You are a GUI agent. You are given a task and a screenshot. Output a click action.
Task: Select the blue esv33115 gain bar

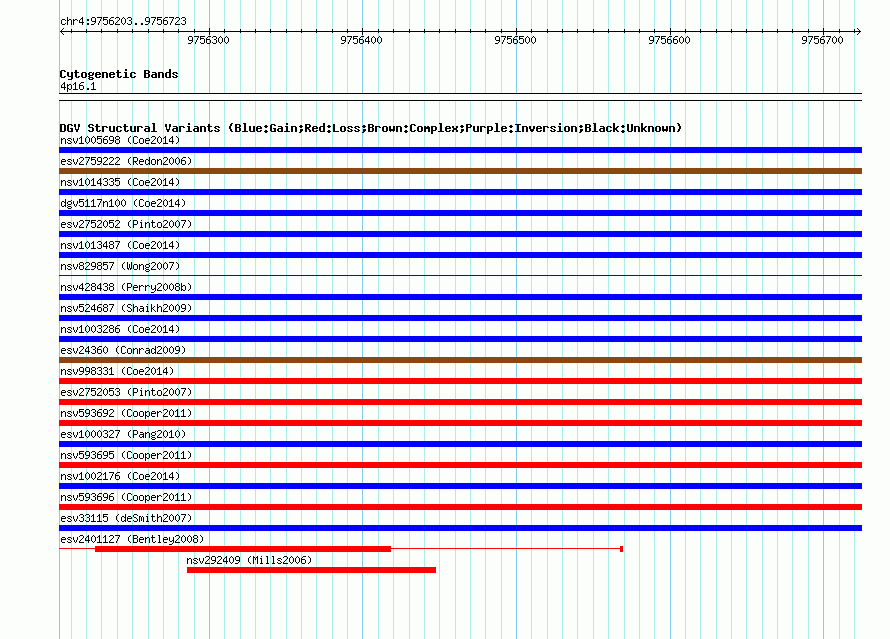(460, 528)
